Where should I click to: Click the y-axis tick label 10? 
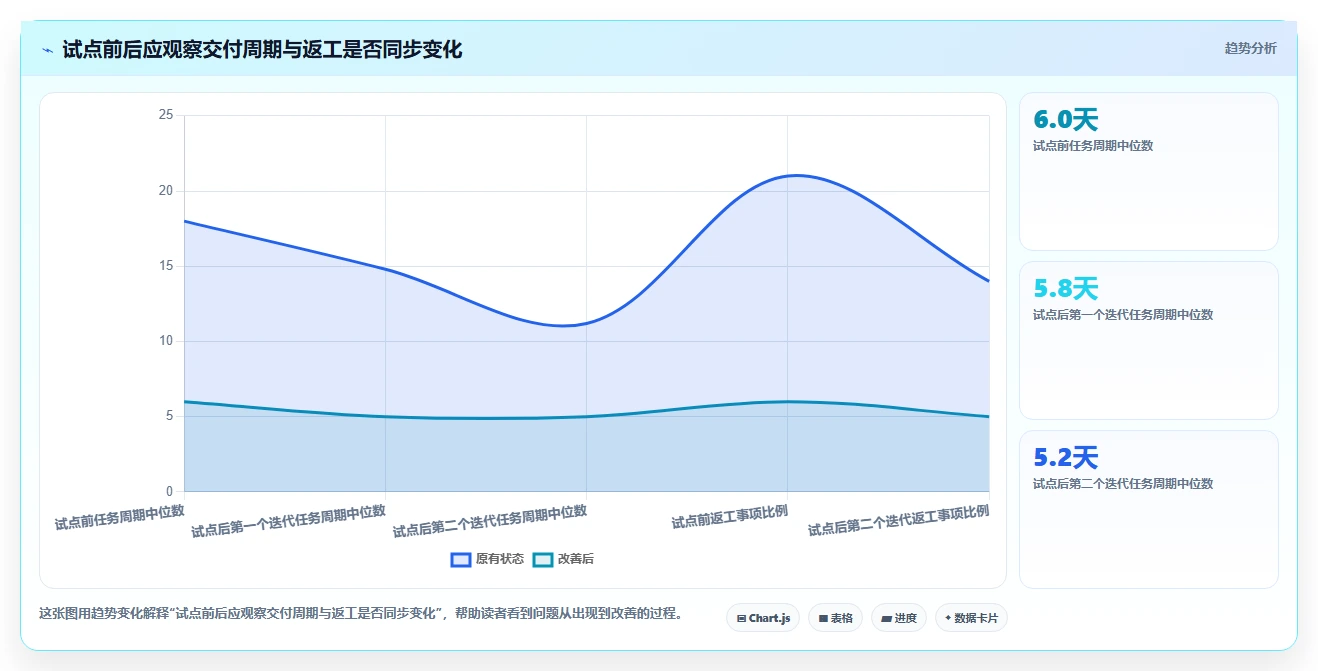tap(166, 341)
